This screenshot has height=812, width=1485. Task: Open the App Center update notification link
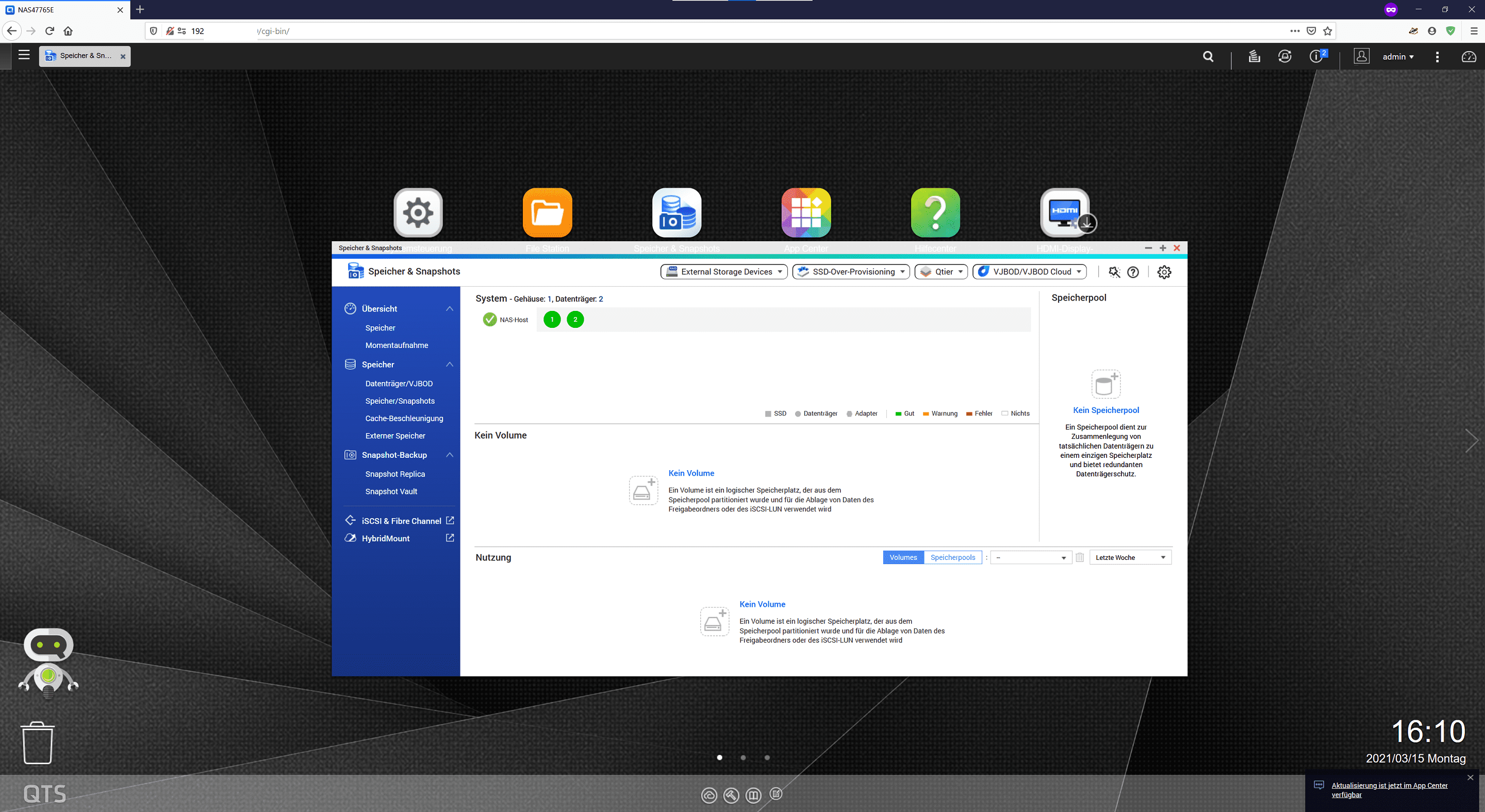tap(1389, 790)
